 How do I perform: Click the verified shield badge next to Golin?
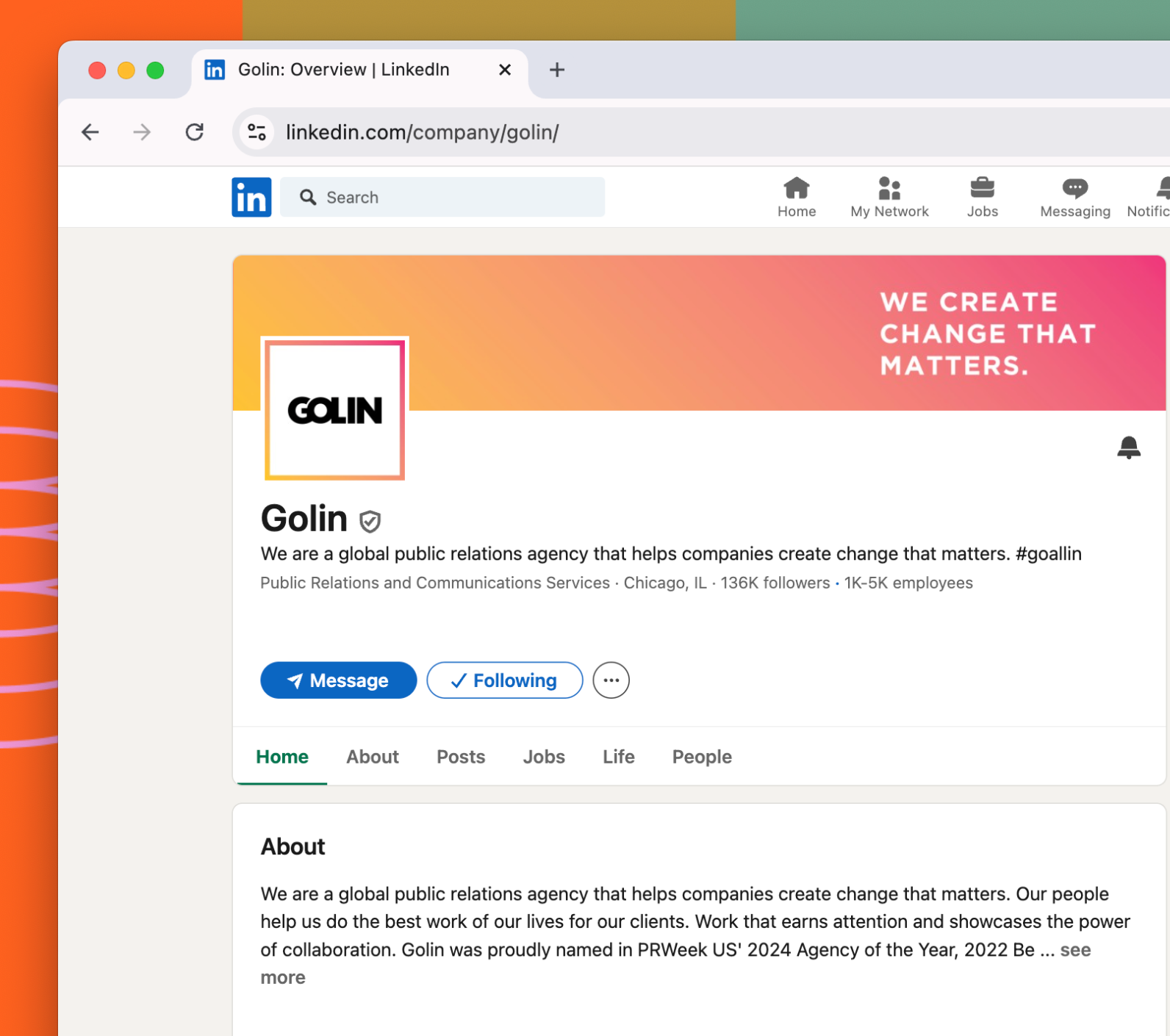370,521
